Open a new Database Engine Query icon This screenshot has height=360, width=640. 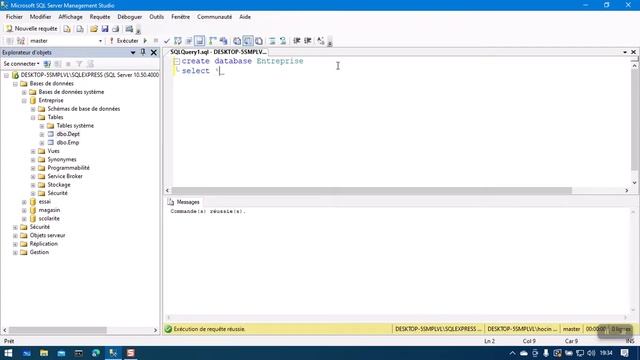pyautogui.click(x=67, y=29)
